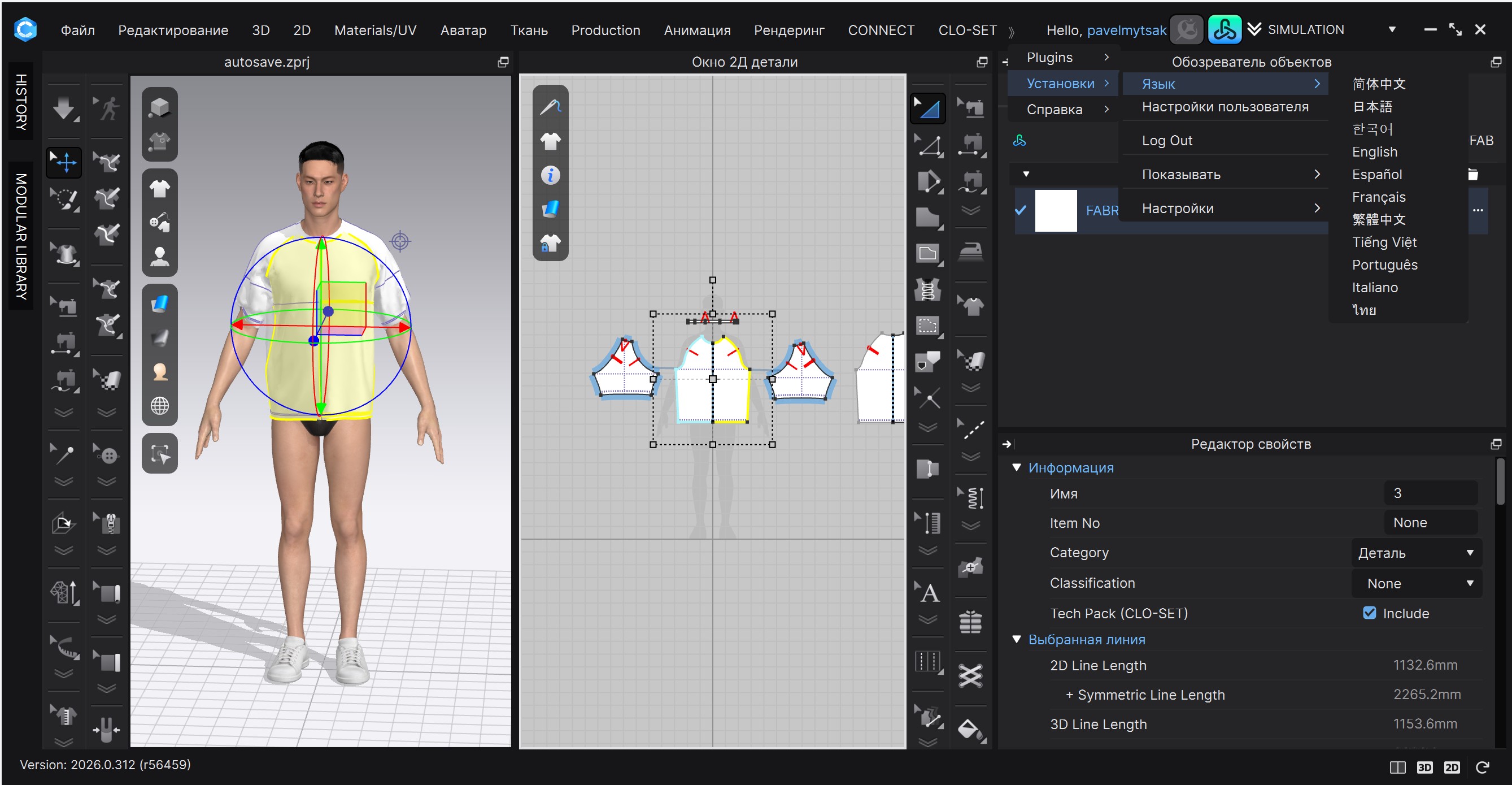Open the Аватар menu
Image resolution: width=1512 pixels, height=785 pixels.
pos(463,30)
